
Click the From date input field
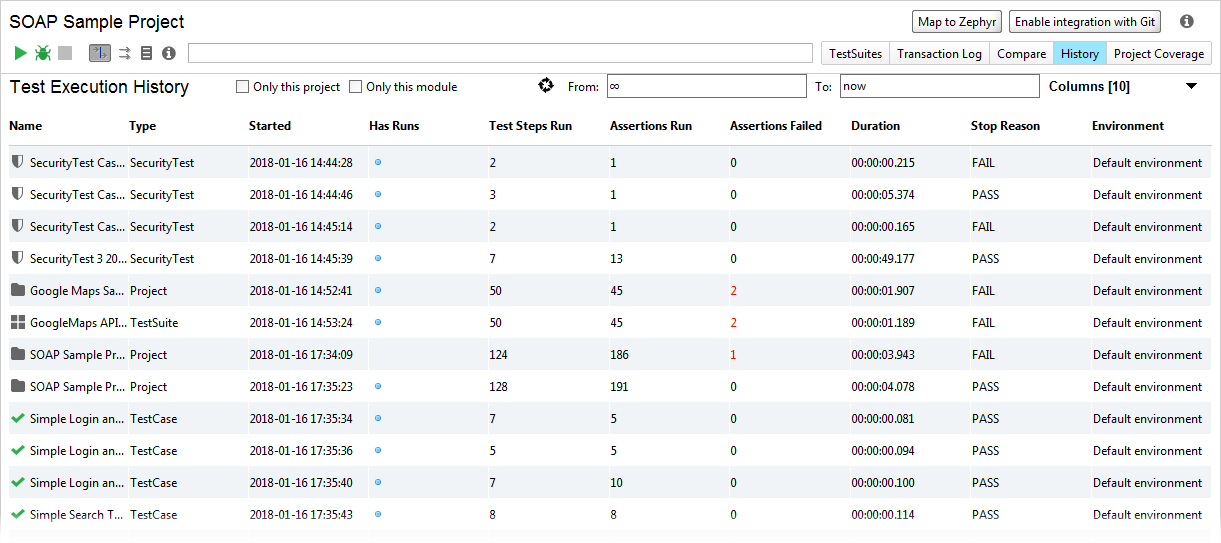[x=704, y=87]
